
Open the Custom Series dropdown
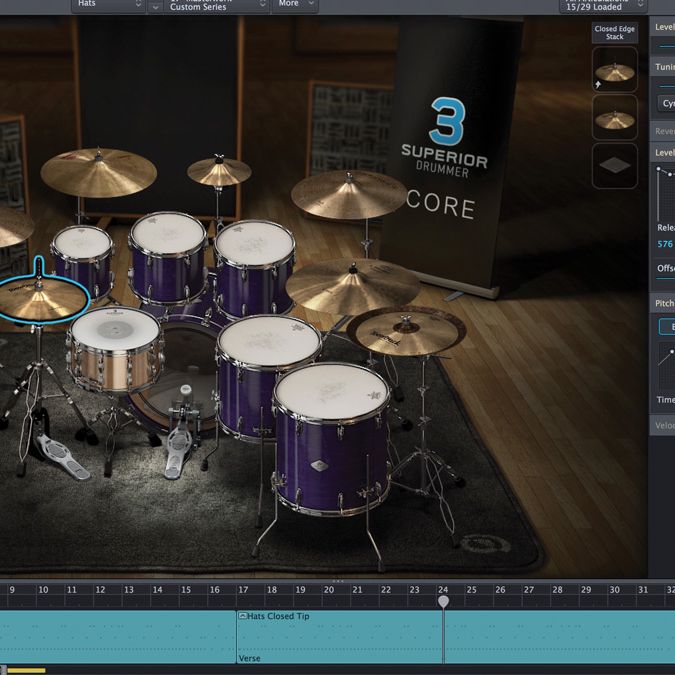pos(215,6)
